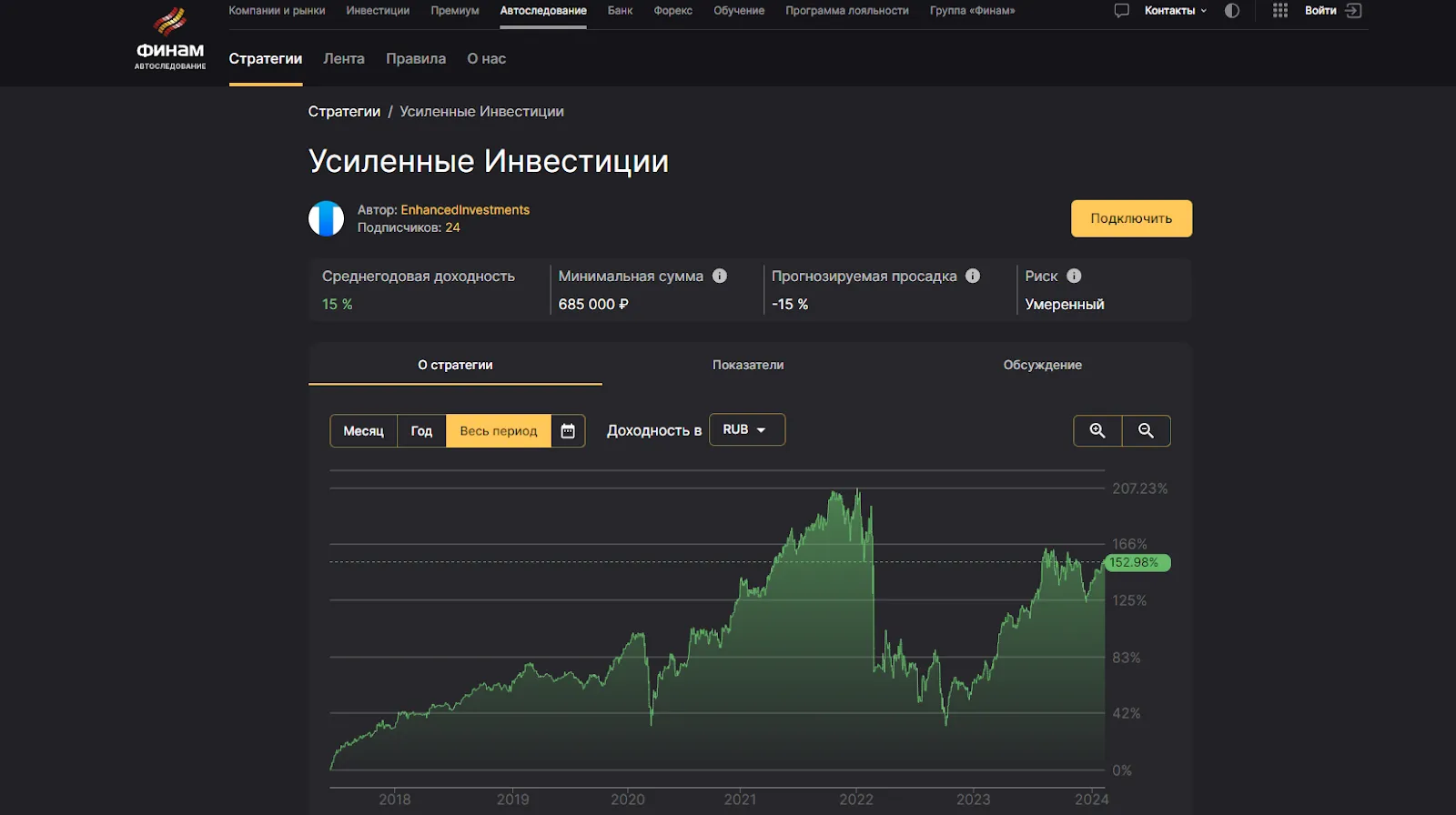Screen dimensions: 1456x815
Task: Select the Весь период option
Action: click(x=499, y=431)
